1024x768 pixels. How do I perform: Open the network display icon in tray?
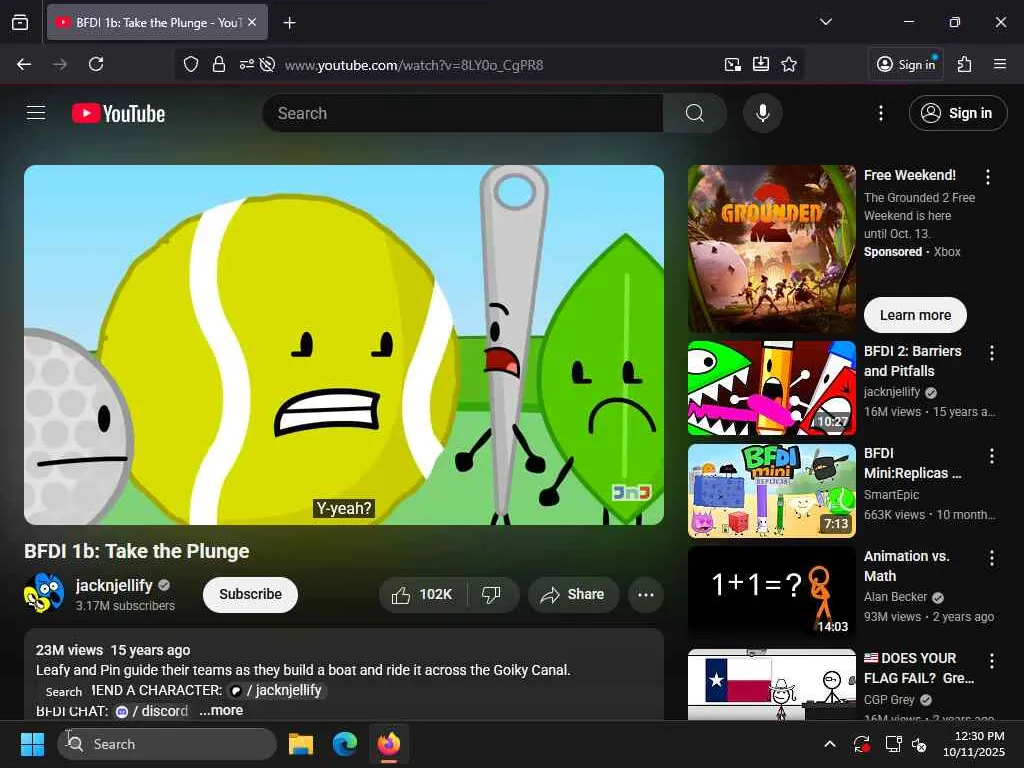point(893,744)
